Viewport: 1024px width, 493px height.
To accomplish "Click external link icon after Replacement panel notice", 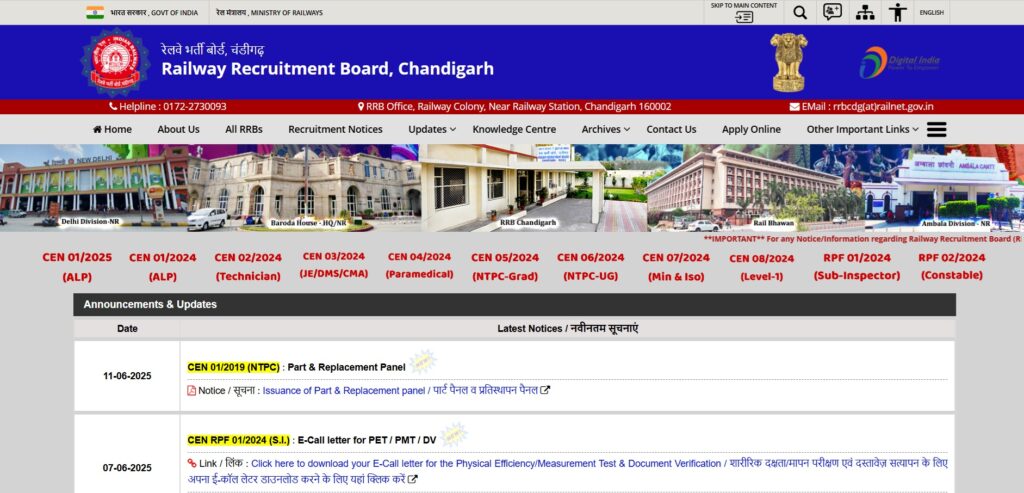I will [545, 390].
